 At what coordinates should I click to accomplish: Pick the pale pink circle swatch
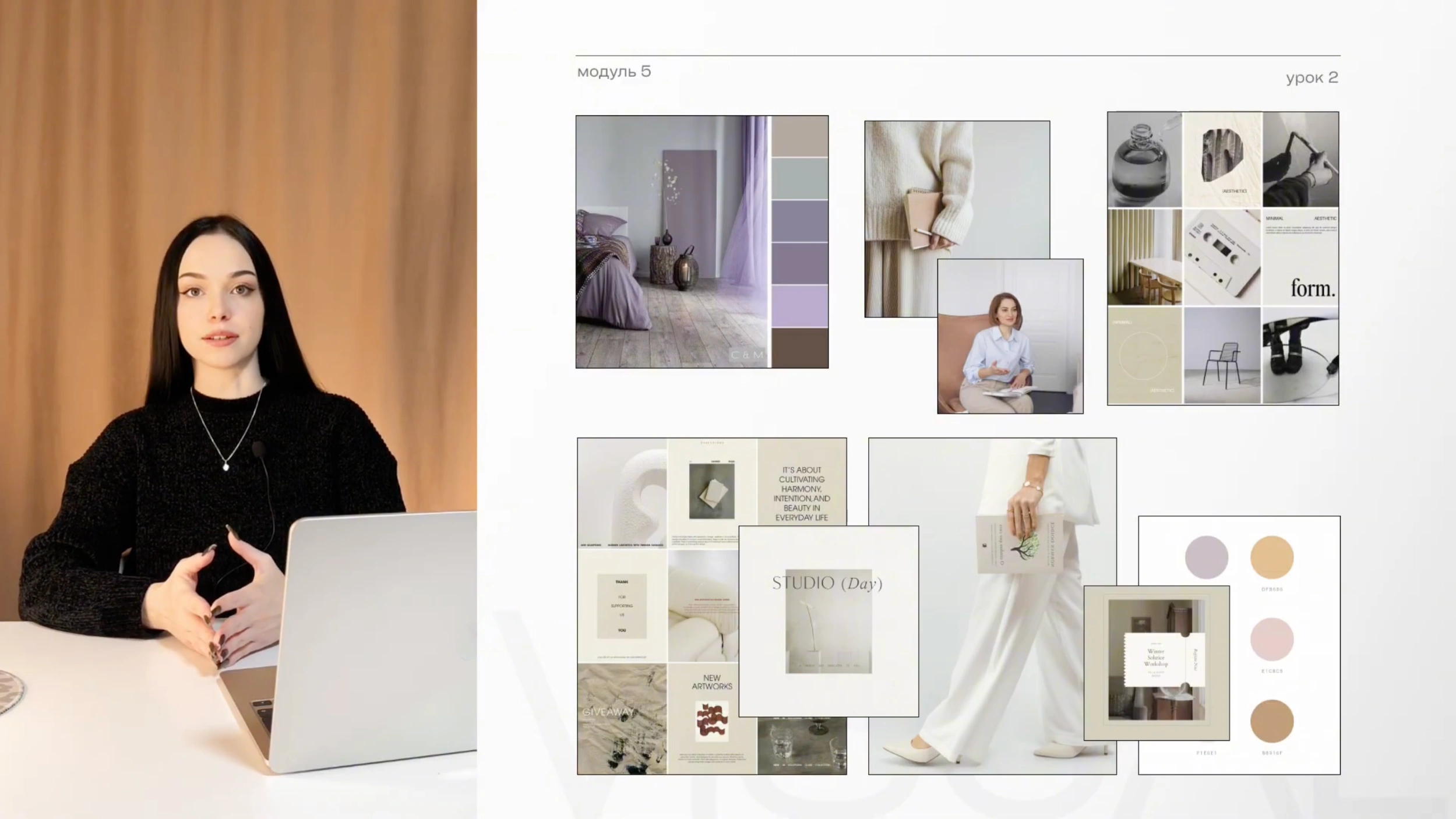[x=1272, y=640]
